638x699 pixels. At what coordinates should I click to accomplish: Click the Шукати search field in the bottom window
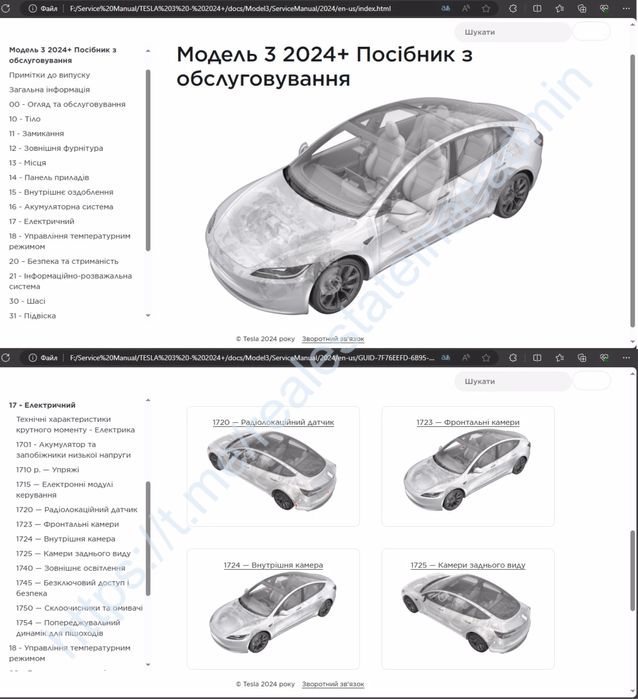tap(512, 381)
